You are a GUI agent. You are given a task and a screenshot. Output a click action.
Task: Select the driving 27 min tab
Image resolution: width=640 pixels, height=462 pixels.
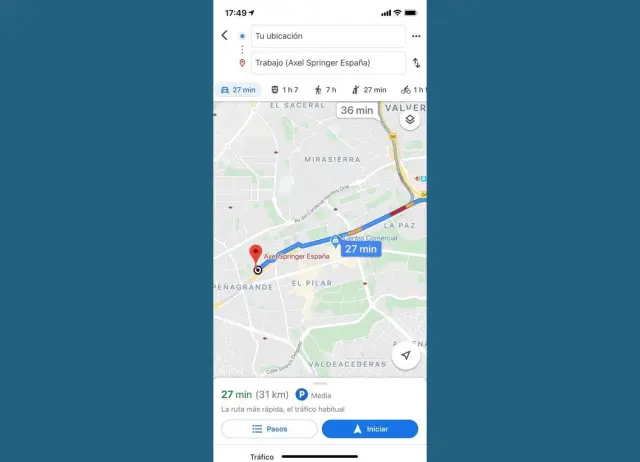pos(238,90)
